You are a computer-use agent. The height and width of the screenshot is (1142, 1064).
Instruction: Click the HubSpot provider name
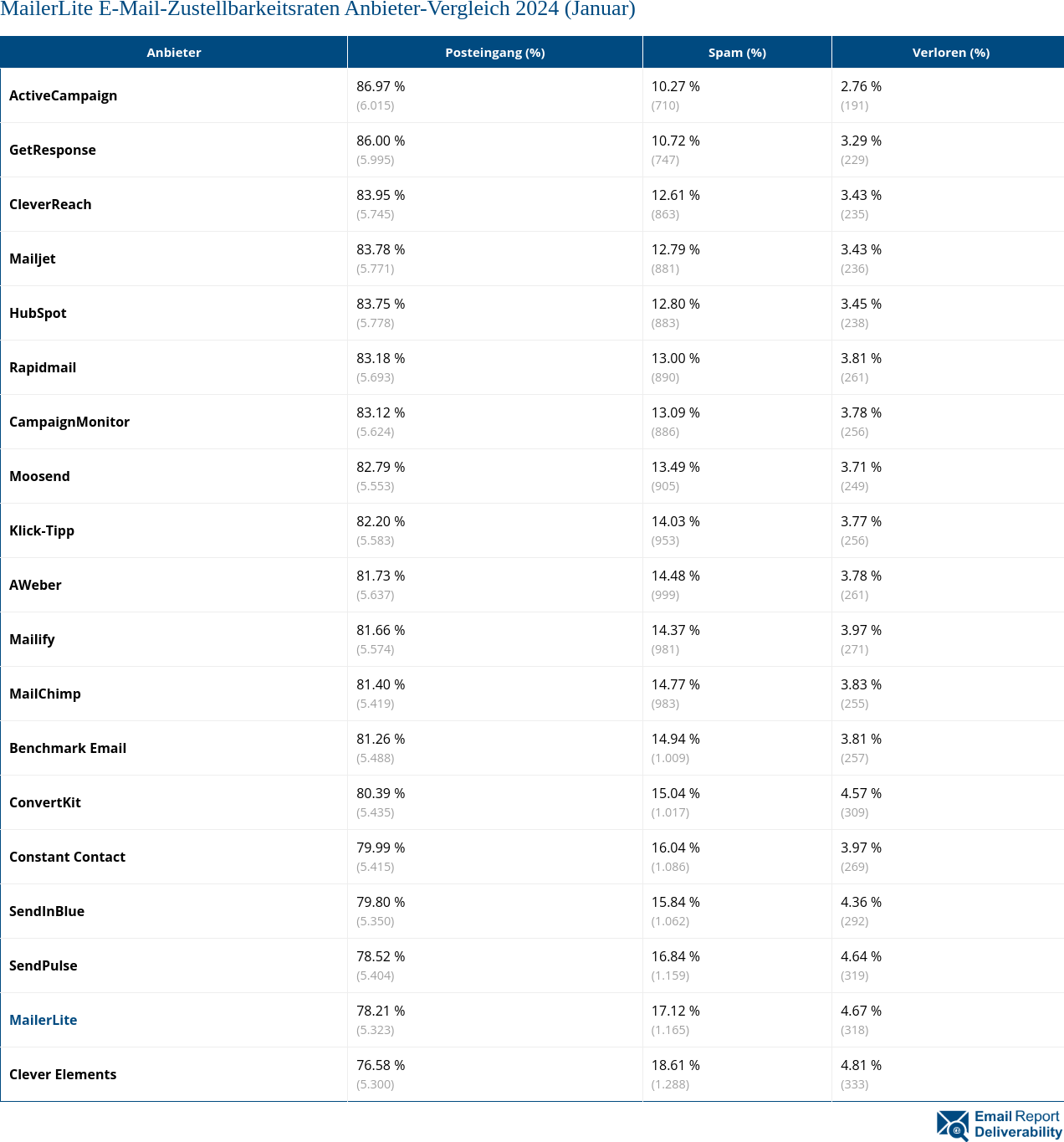[38, 313]
